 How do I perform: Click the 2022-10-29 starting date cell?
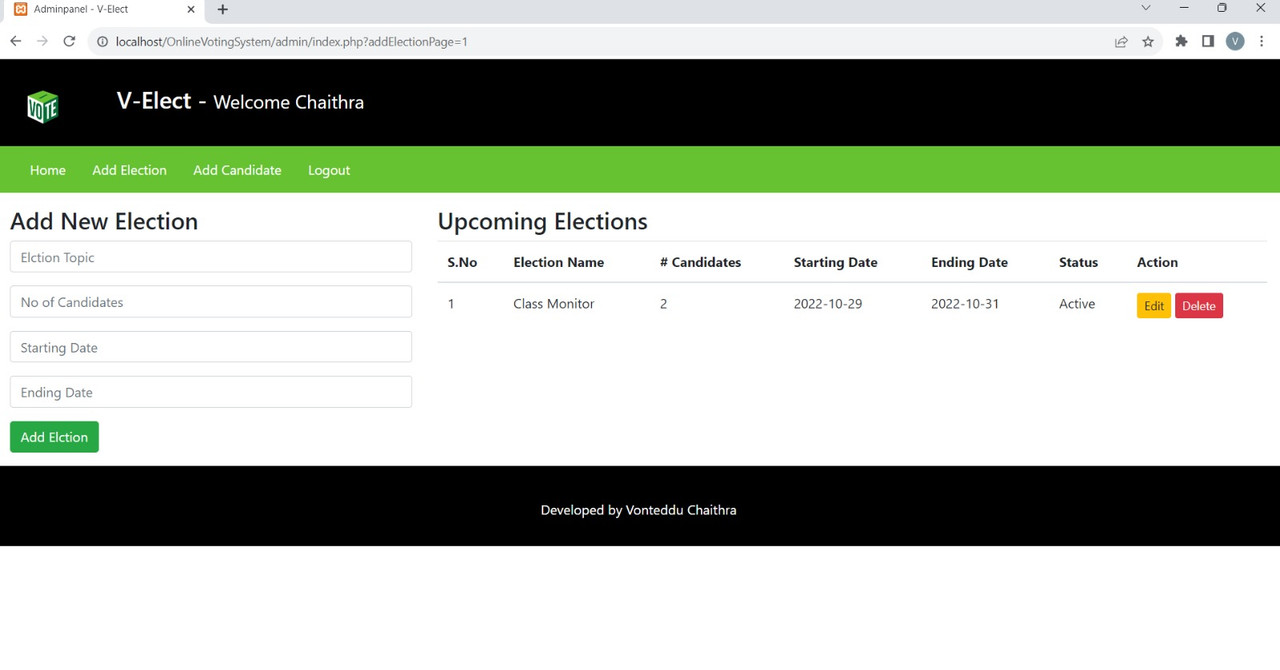[x=827, y=304]
